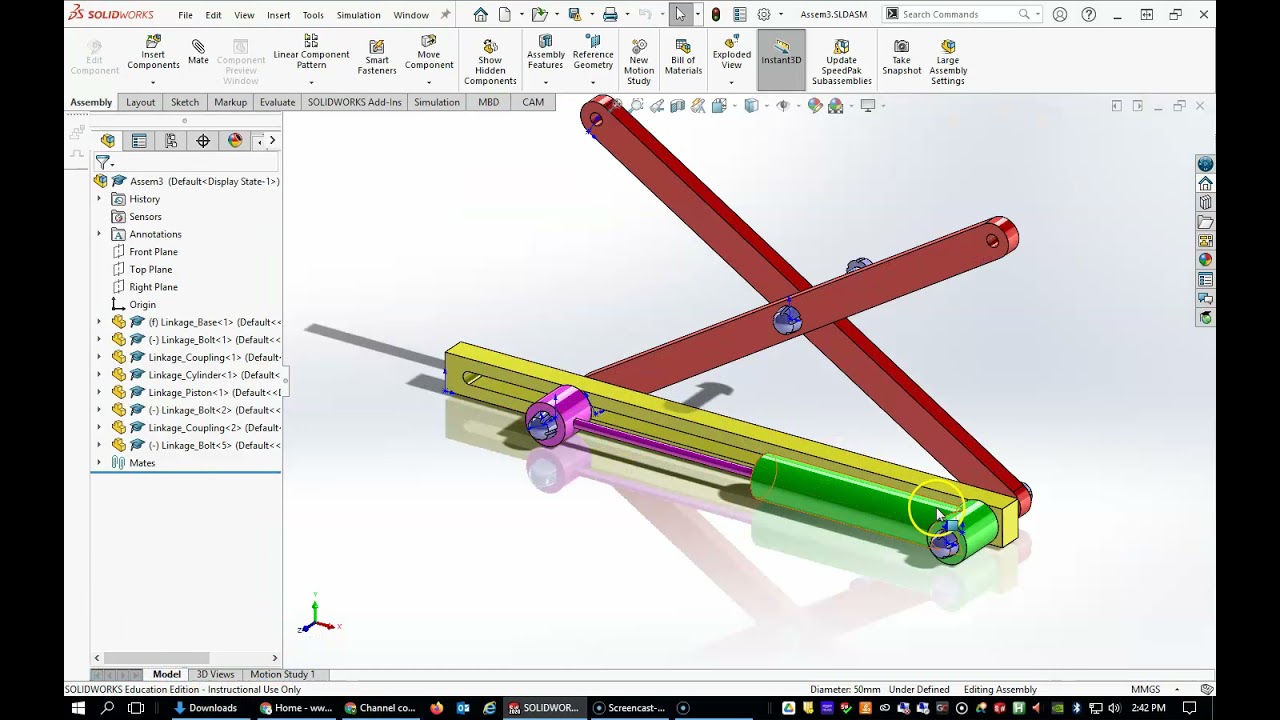This screenshot has width=1280, height=720.
Task: Open the DisplayManager color ball tab
Action: tap(235, 141)
